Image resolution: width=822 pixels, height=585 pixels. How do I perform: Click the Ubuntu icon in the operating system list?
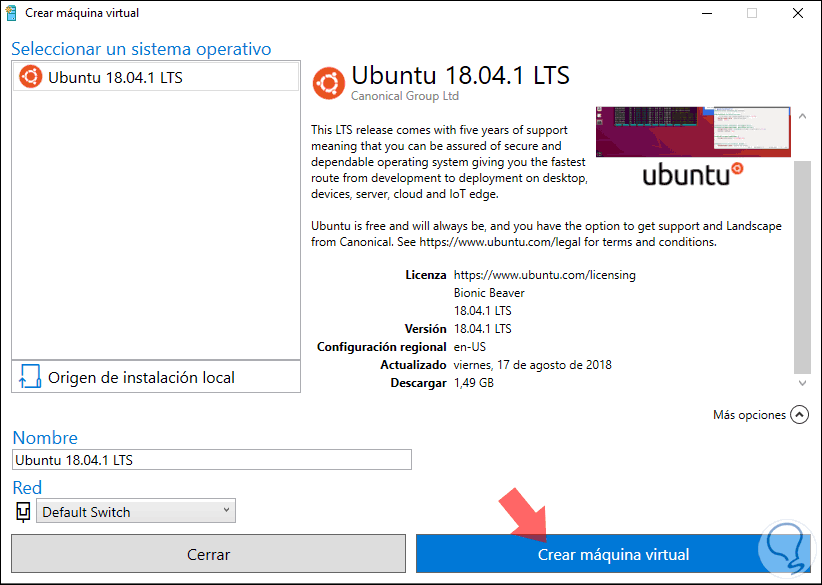coord(31,77)
